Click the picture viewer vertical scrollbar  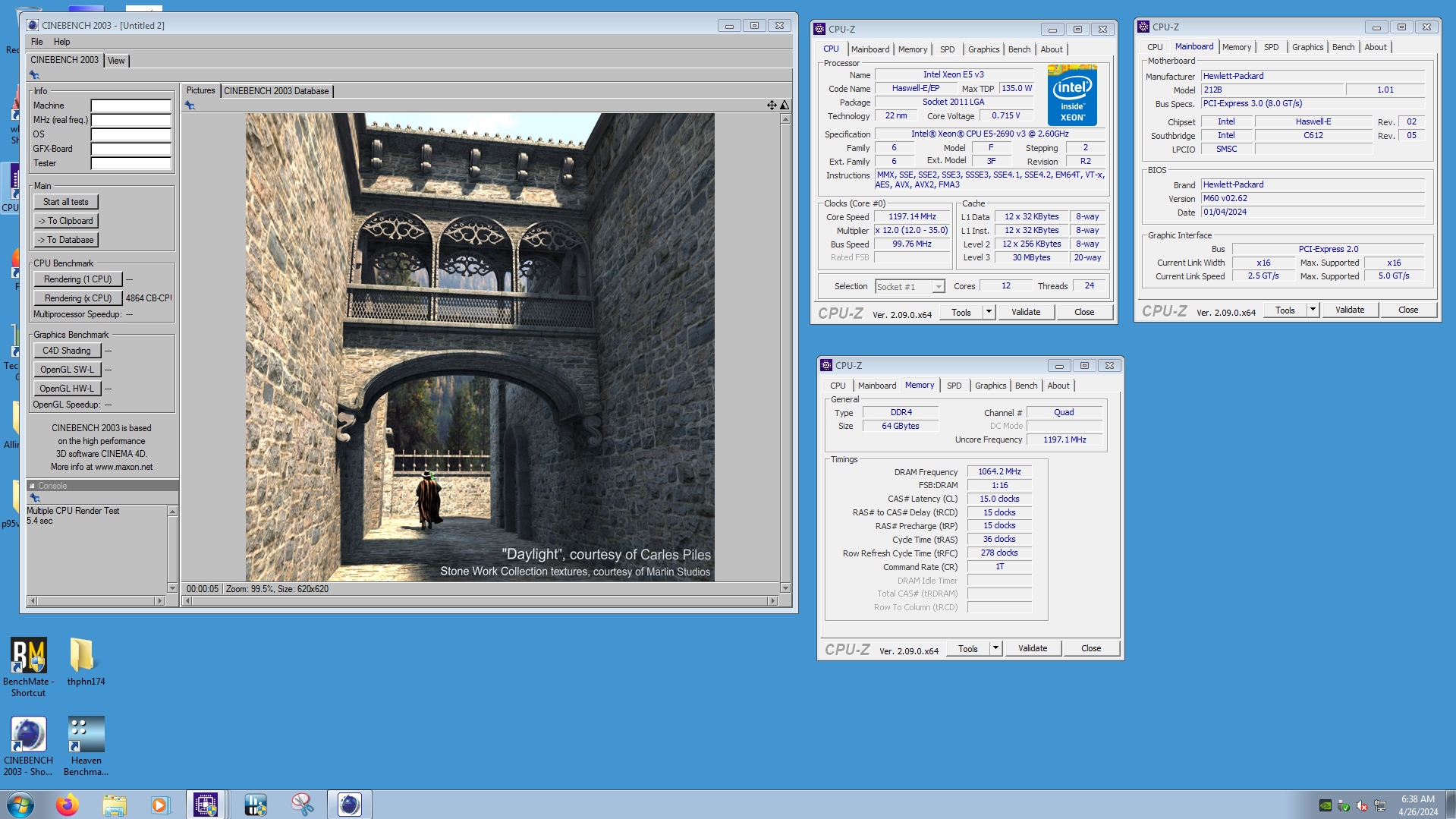[x=785, y=353]
